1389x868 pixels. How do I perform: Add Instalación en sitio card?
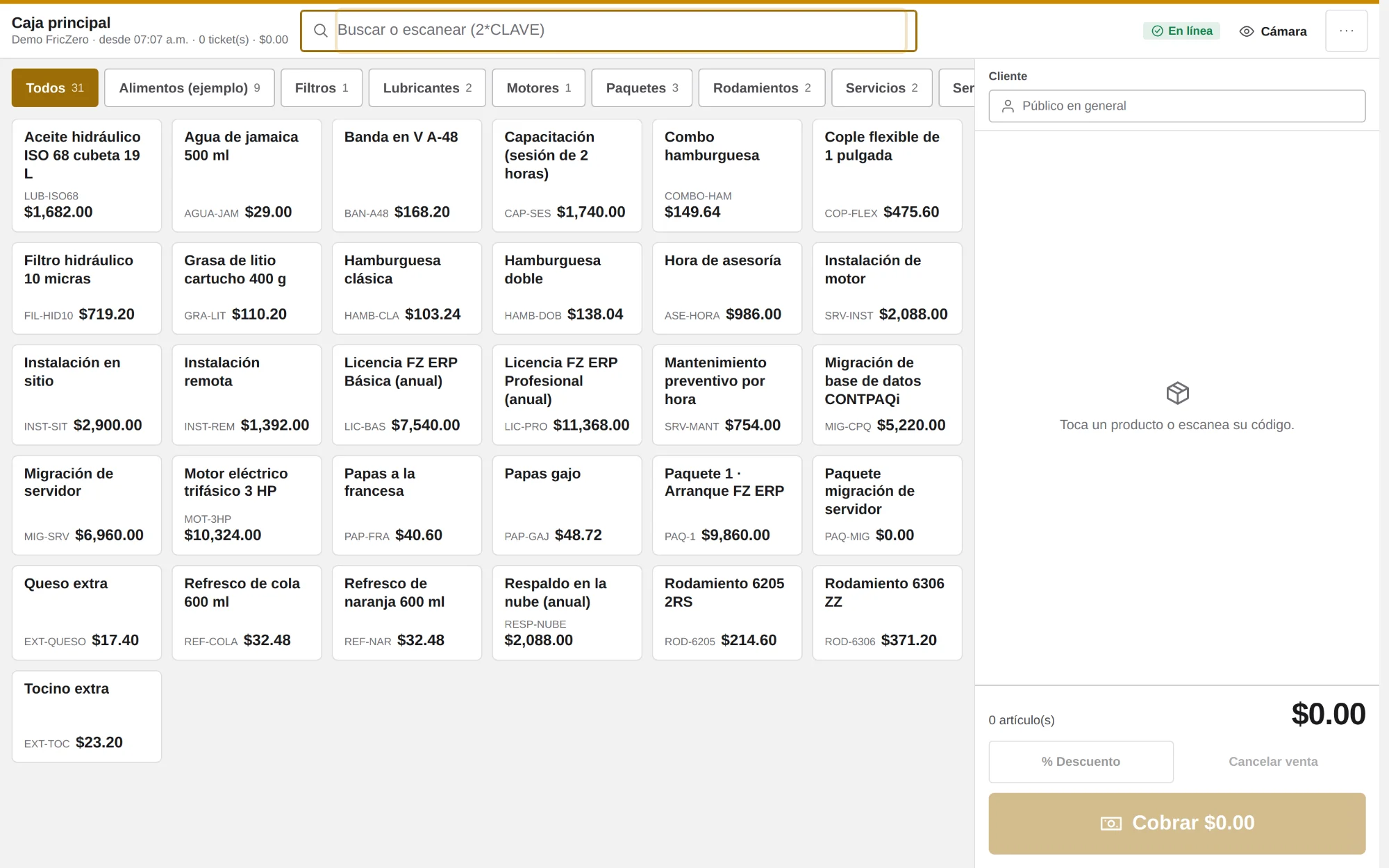point(87,394)
